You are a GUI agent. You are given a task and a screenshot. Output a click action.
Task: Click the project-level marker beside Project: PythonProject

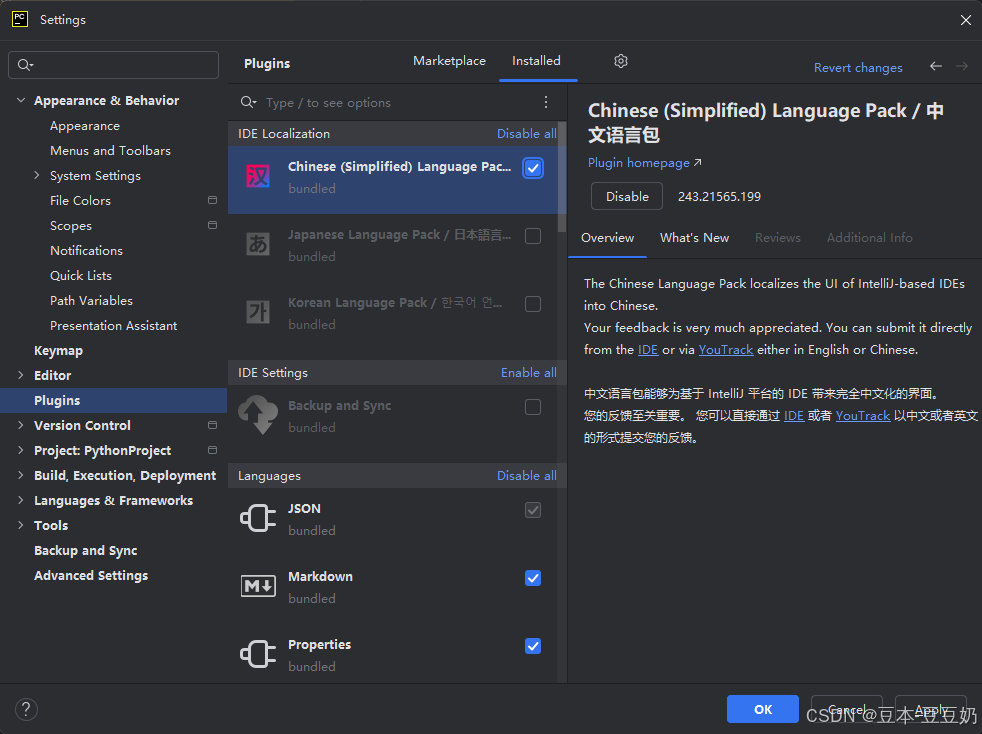pyautogui.click(x=212, y=450)
